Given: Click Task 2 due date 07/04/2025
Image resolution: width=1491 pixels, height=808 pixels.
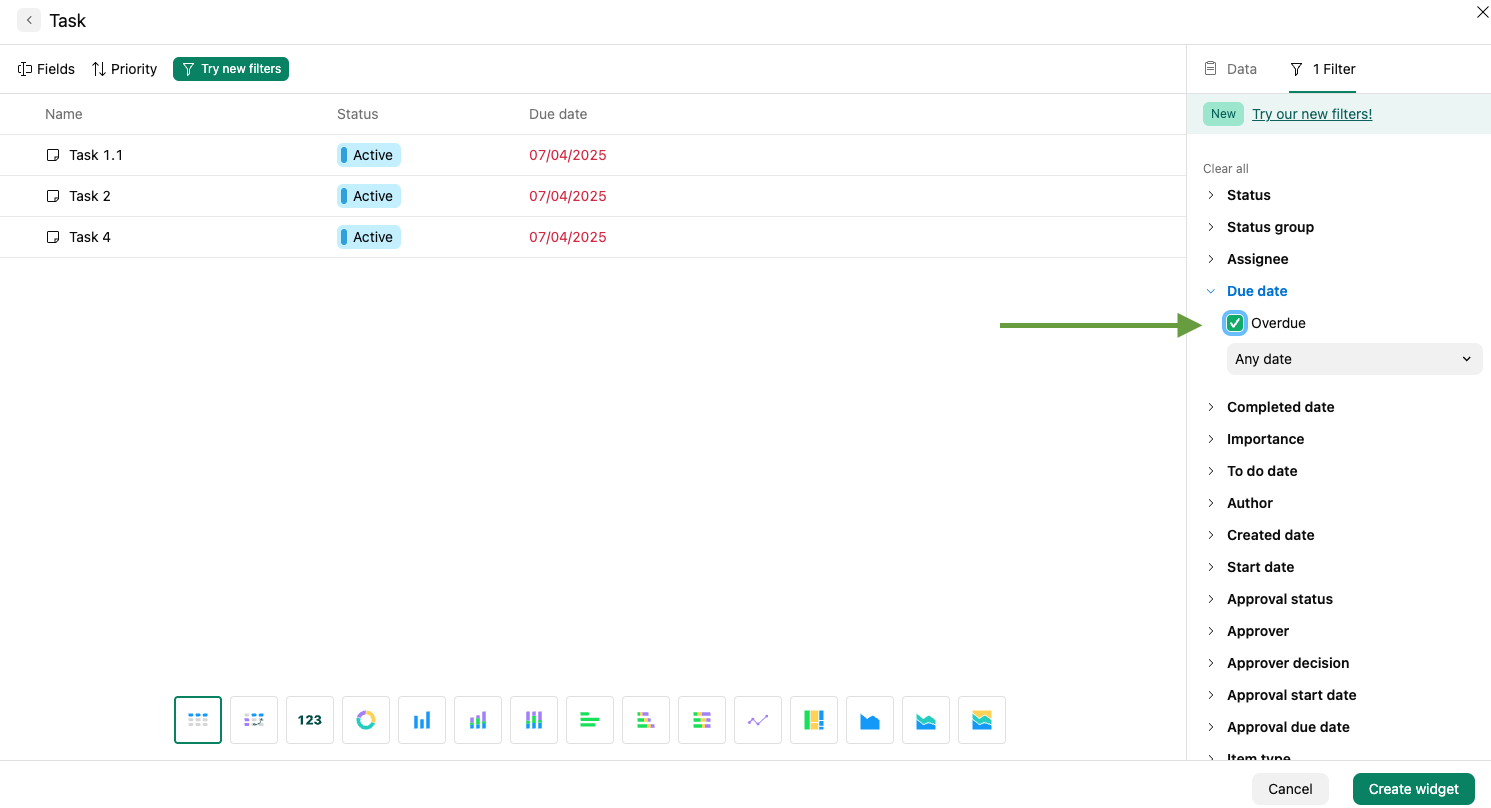Looking at the screenshot, I should [568, 196].
